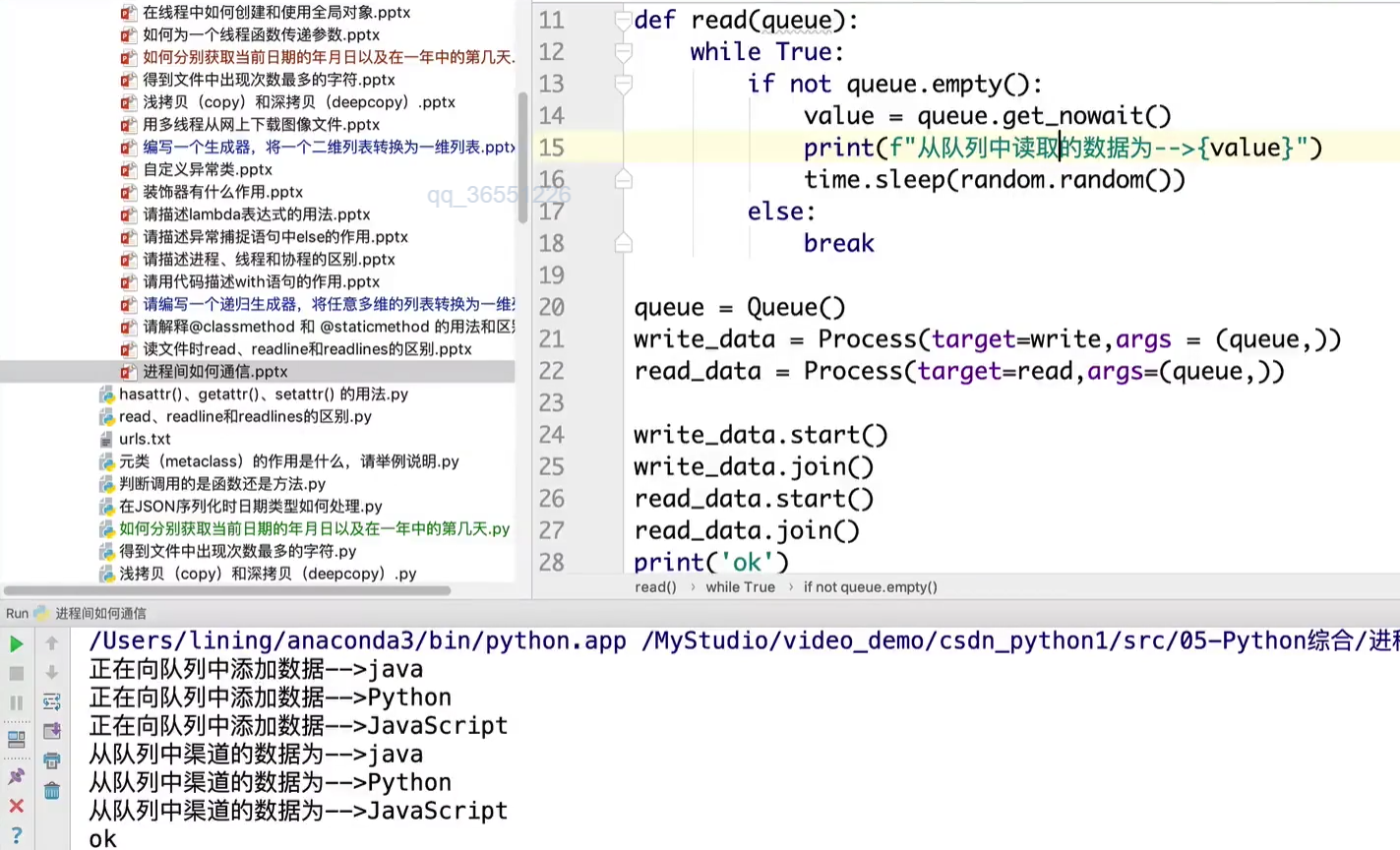Click the Python file icon of 判断调用的是函数还是方法.py
Image resolution: width=1400 pixels, height=850 pixels.
(x=106, y=484)
